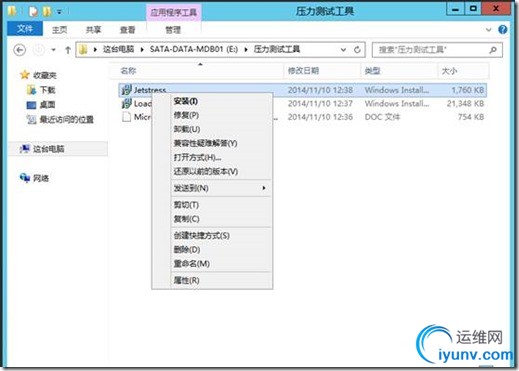Open 桌面 in the navigation pane
This screenshot has width=519, height=371.
47,105
